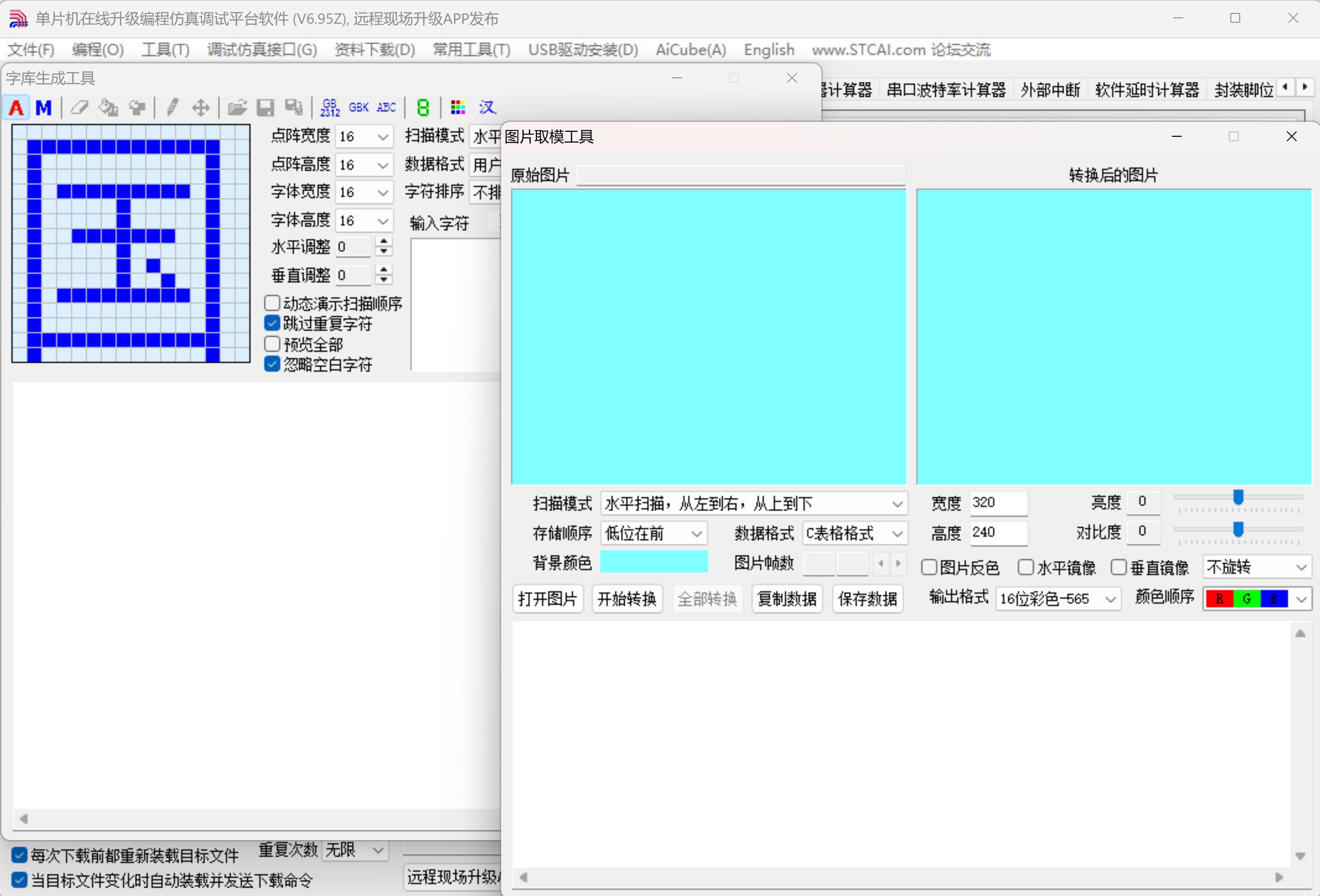Uncheck 每次下载前都重新装载目标文件

[x=19, y=855]
